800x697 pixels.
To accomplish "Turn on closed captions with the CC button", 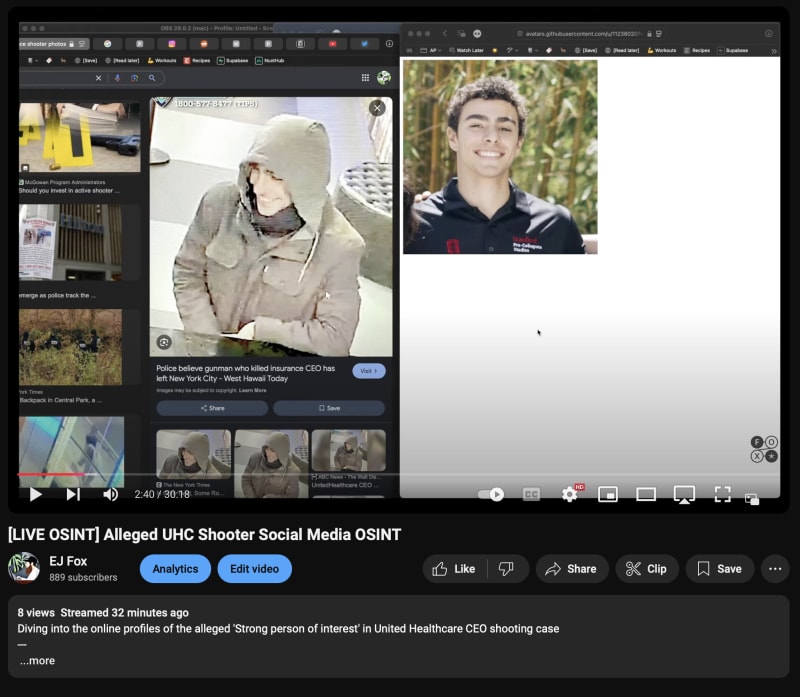I will coord(531,494).
